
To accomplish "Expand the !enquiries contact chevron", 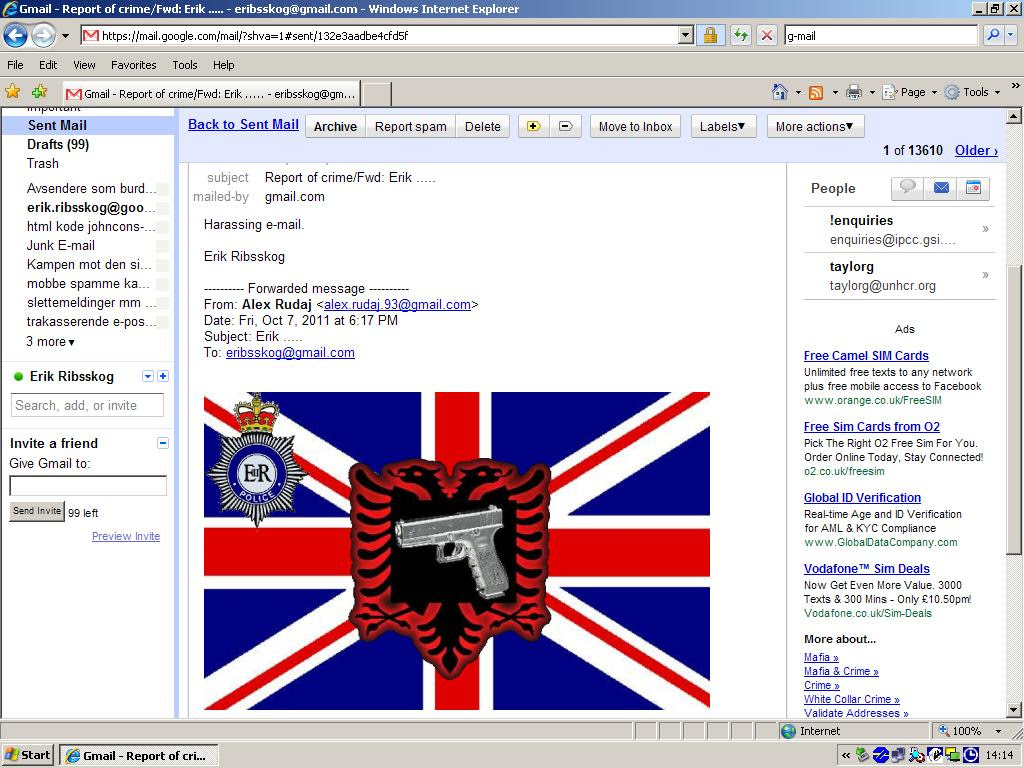I will (985, 229).
